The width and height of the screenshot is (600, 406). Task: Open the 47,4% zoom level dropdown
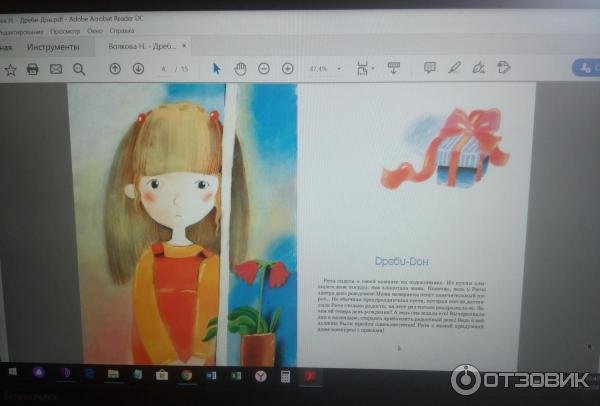(x=338, y=69)
